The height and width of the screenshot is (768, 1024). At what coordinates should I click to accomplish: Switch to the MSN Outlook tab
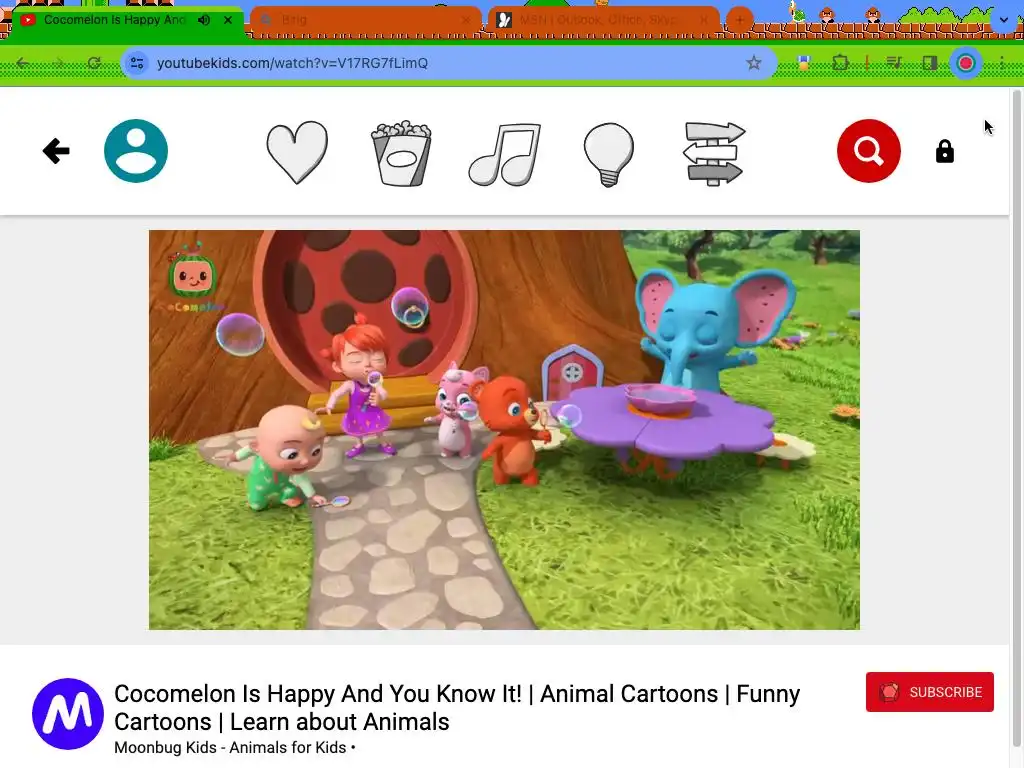[604, 20]
